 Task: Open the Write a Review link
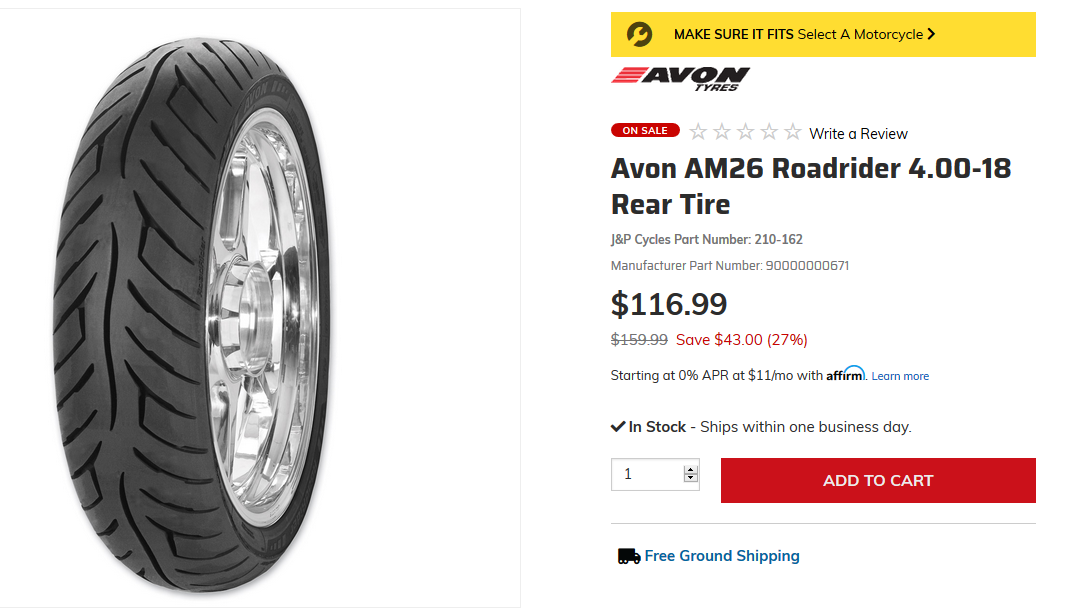coord(858,133)
